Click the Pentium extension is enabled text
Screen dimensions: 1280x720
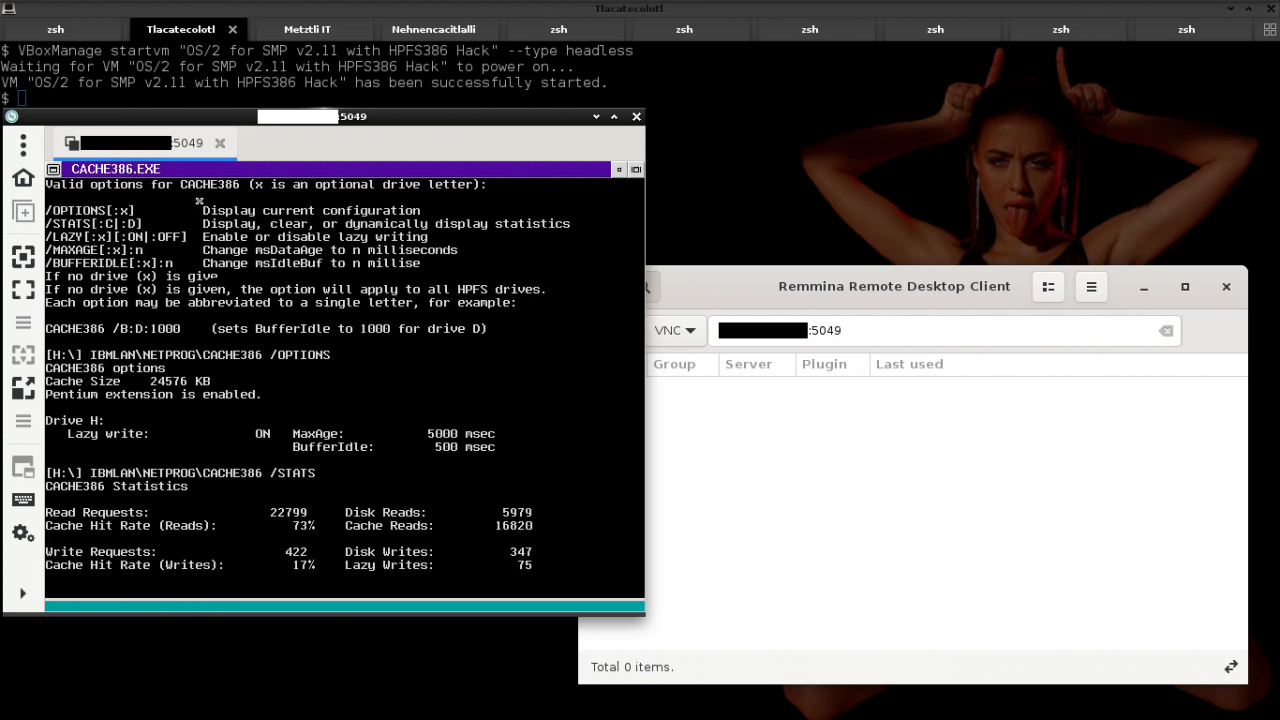153,394
